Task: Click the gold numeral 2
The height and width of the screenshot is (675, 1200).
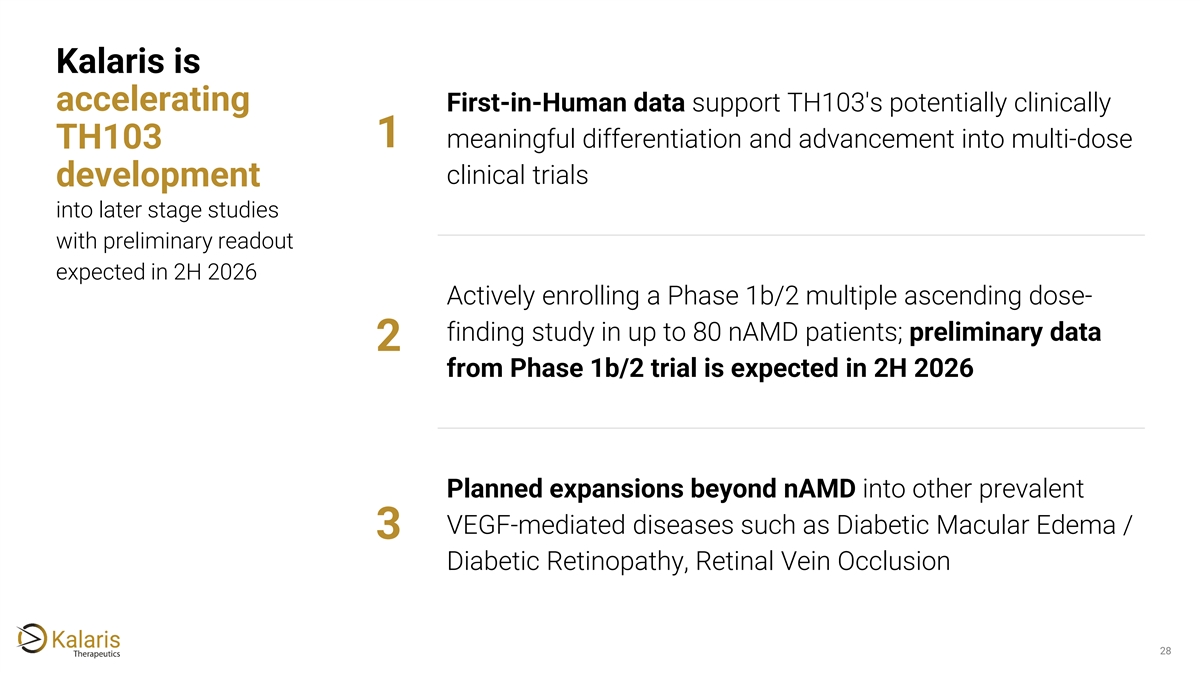Action: pyautogui.click(x=390, y=337)
